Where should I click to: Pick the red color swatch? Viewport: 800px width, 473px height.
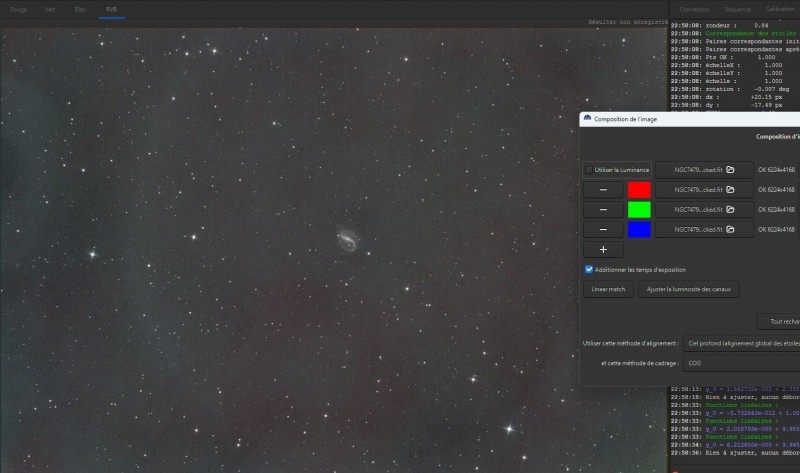coord(639,189)
